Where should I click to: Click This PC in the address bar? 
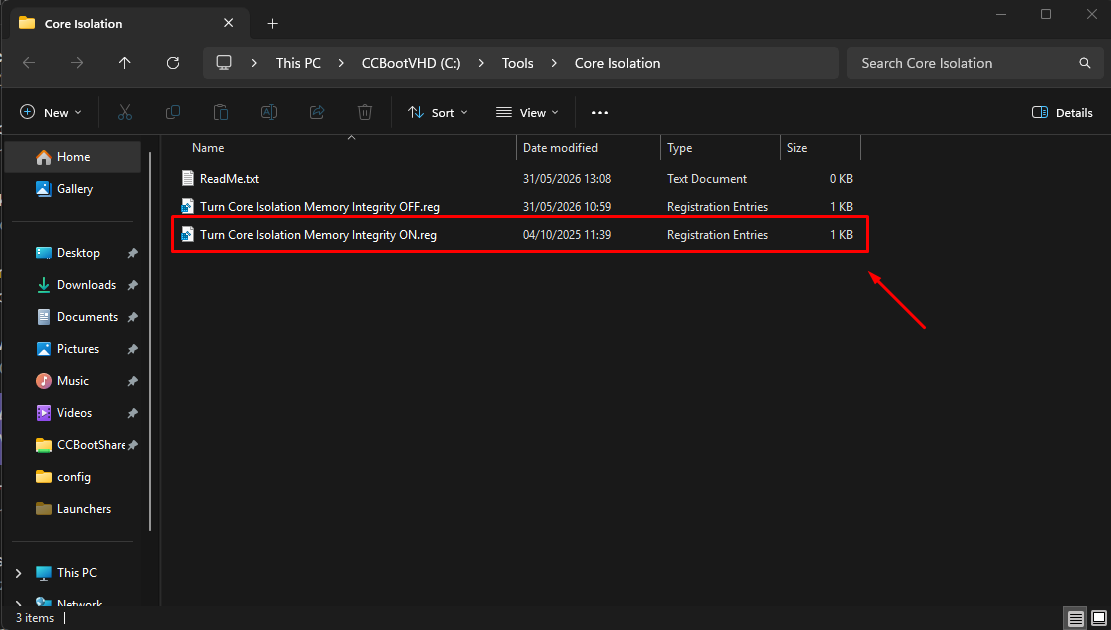pyautogui.click(x=298, y=63)
